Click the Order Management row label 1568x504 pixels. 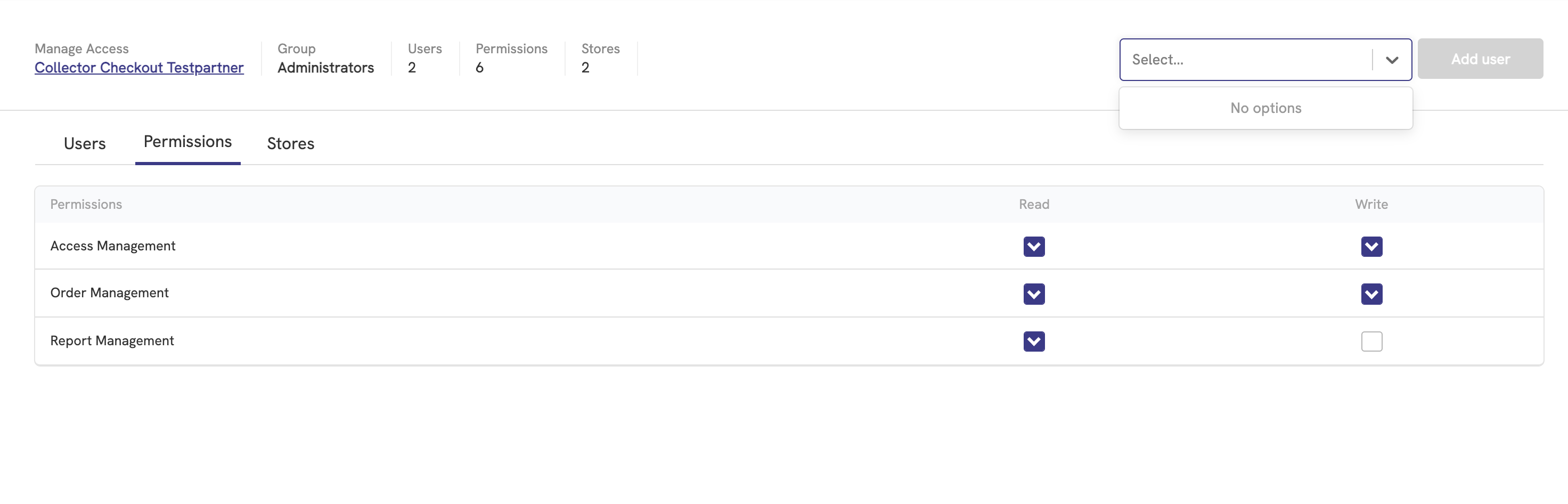tap(109, 293)
